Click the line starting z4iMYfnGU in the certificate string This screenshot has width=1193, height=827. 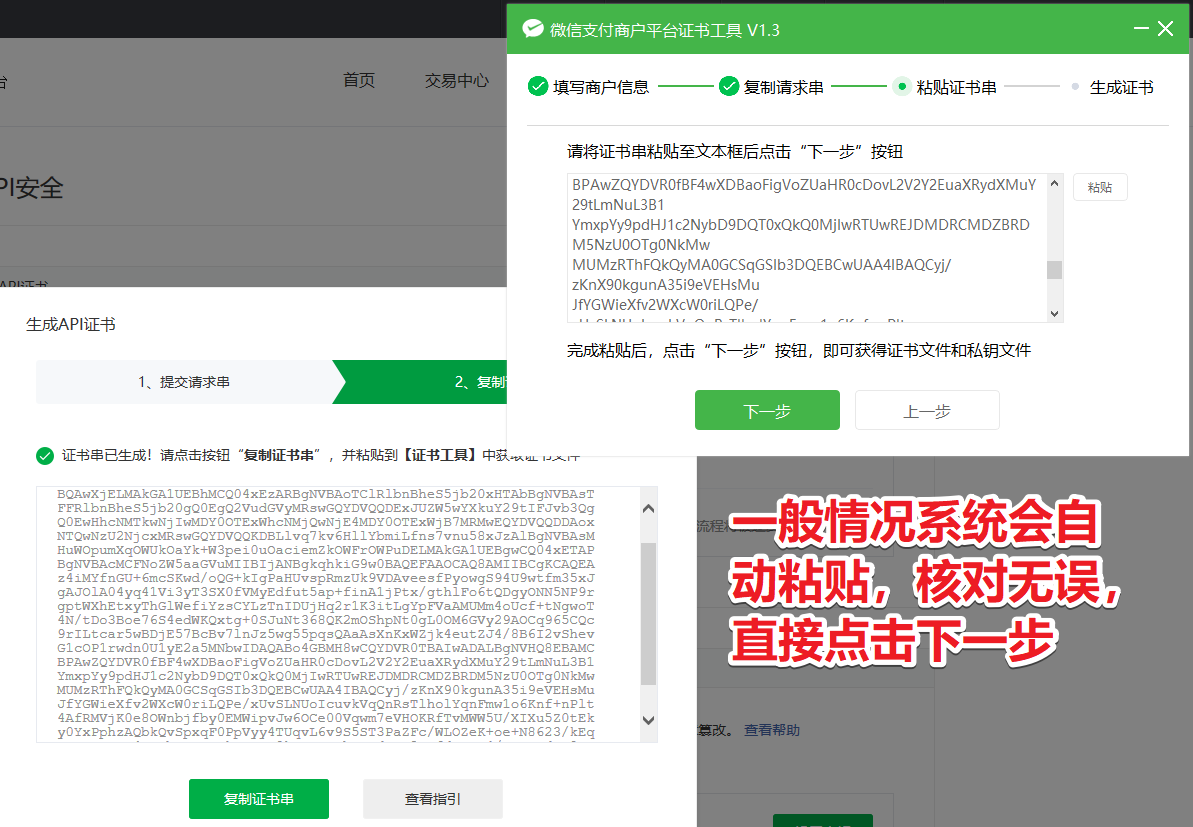pos(326,578)
